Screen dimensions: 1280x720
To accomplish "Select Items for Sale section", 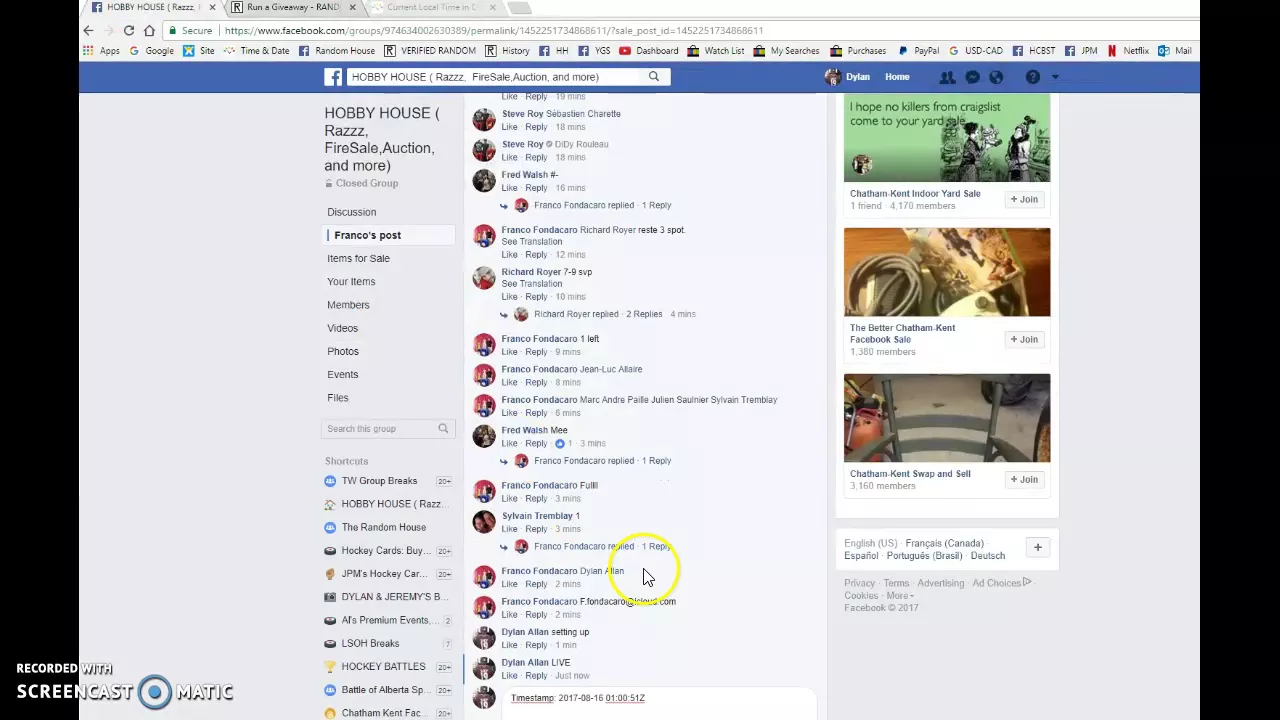I will (x=358, y=258).
